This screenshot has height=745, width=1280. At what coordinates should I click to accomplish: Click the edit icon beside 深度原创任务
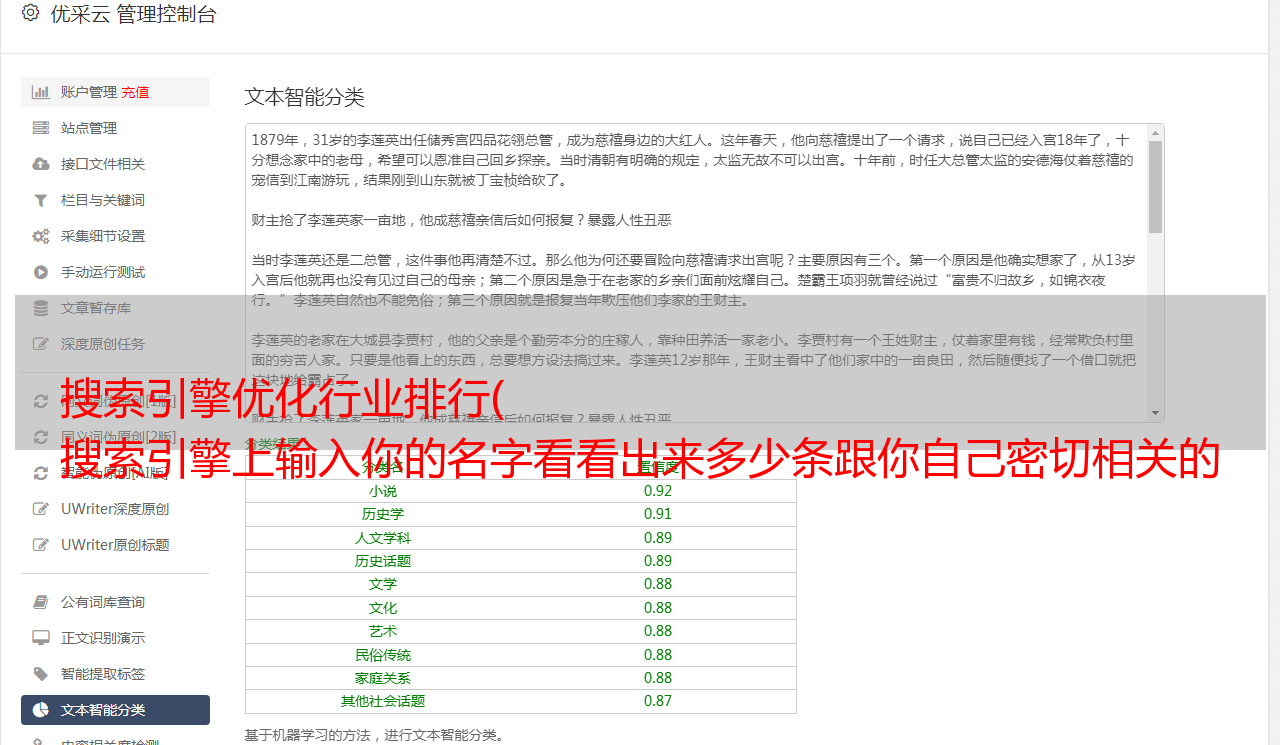(41, 344)
